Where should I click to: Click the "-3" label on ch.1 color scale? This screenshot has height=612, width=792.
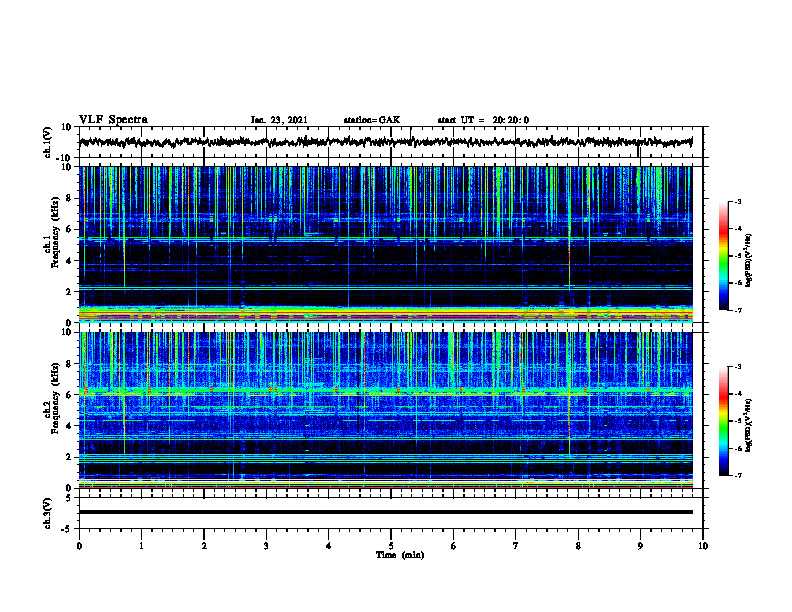click(737, 201)
